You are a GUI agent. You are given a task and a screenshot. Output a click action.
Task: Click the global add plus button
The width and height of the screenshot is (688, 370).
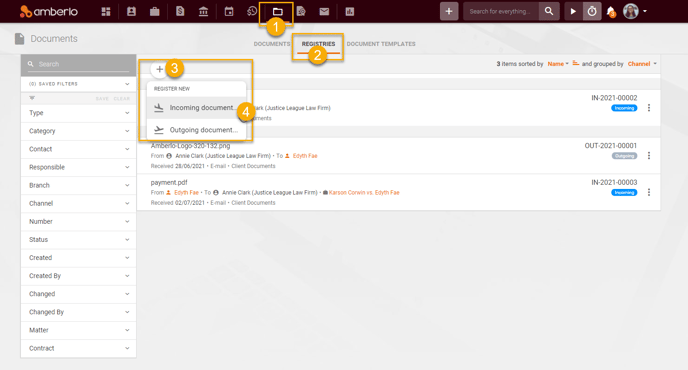(x=449, y=11)
